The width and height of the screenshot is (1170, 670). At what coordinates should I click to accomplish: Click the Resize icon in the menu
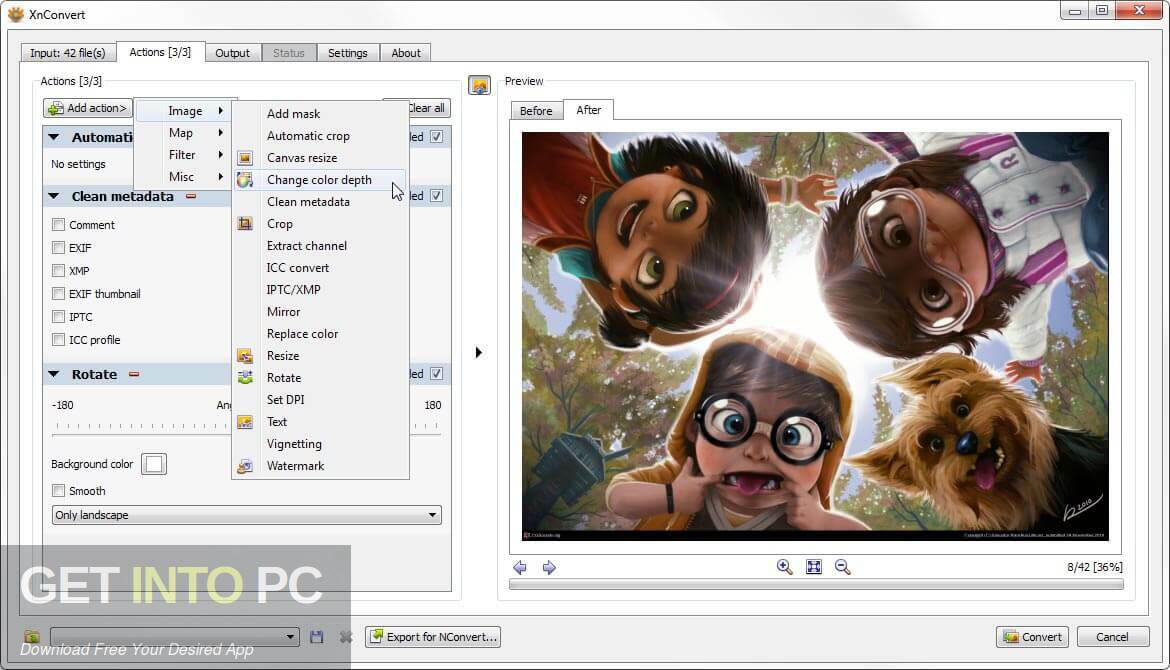(x=245, y=356)
